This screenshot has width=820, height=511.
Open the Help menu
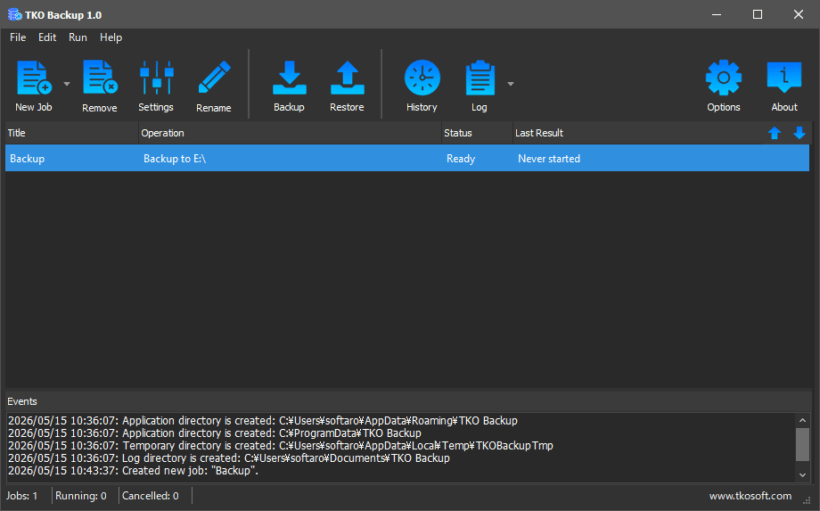click(111, 37)
